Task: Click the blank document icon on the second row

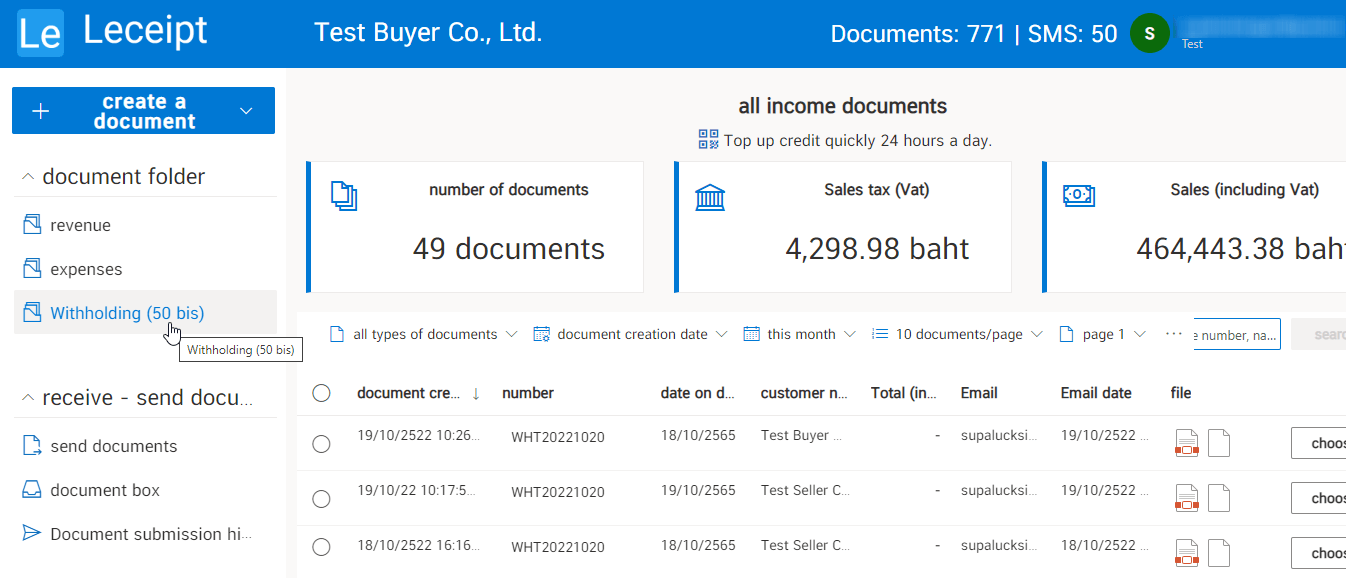Action: (1218, 497)
